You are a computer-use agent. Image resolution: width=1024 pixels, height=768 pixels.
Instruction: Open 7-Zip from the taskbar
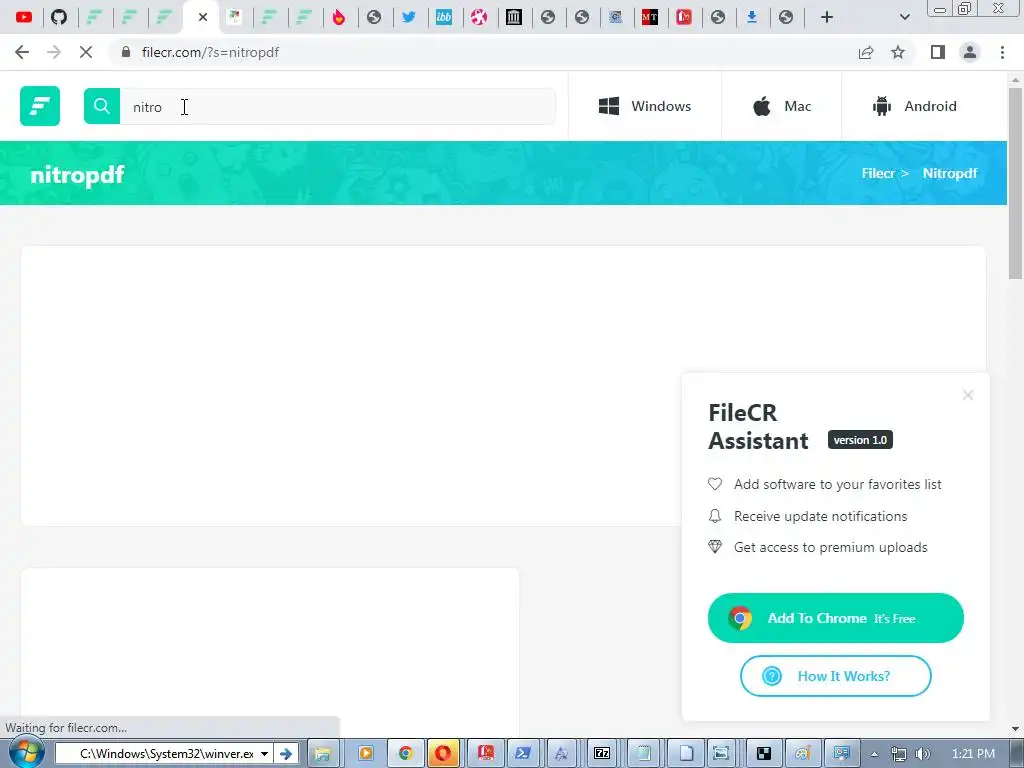tap(602, 754)
